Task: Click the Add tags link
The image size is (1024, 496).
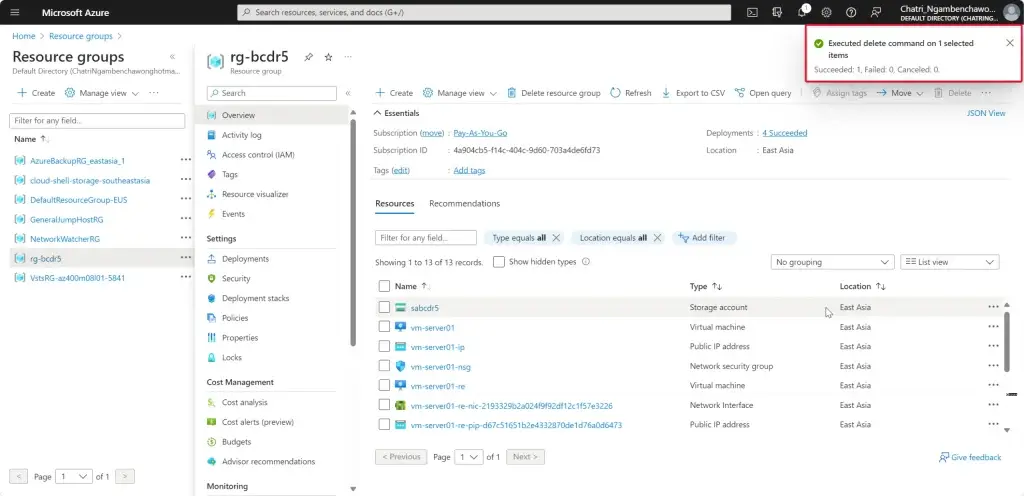Action: [x=469, y=170]
